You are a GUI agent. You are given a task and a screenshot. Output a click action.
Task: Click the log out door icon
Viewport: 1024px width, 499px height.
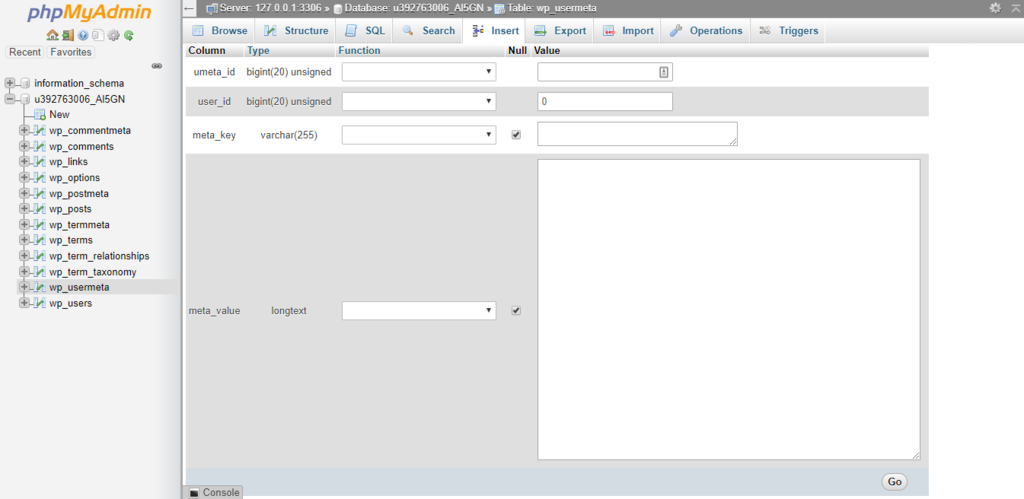67,35
